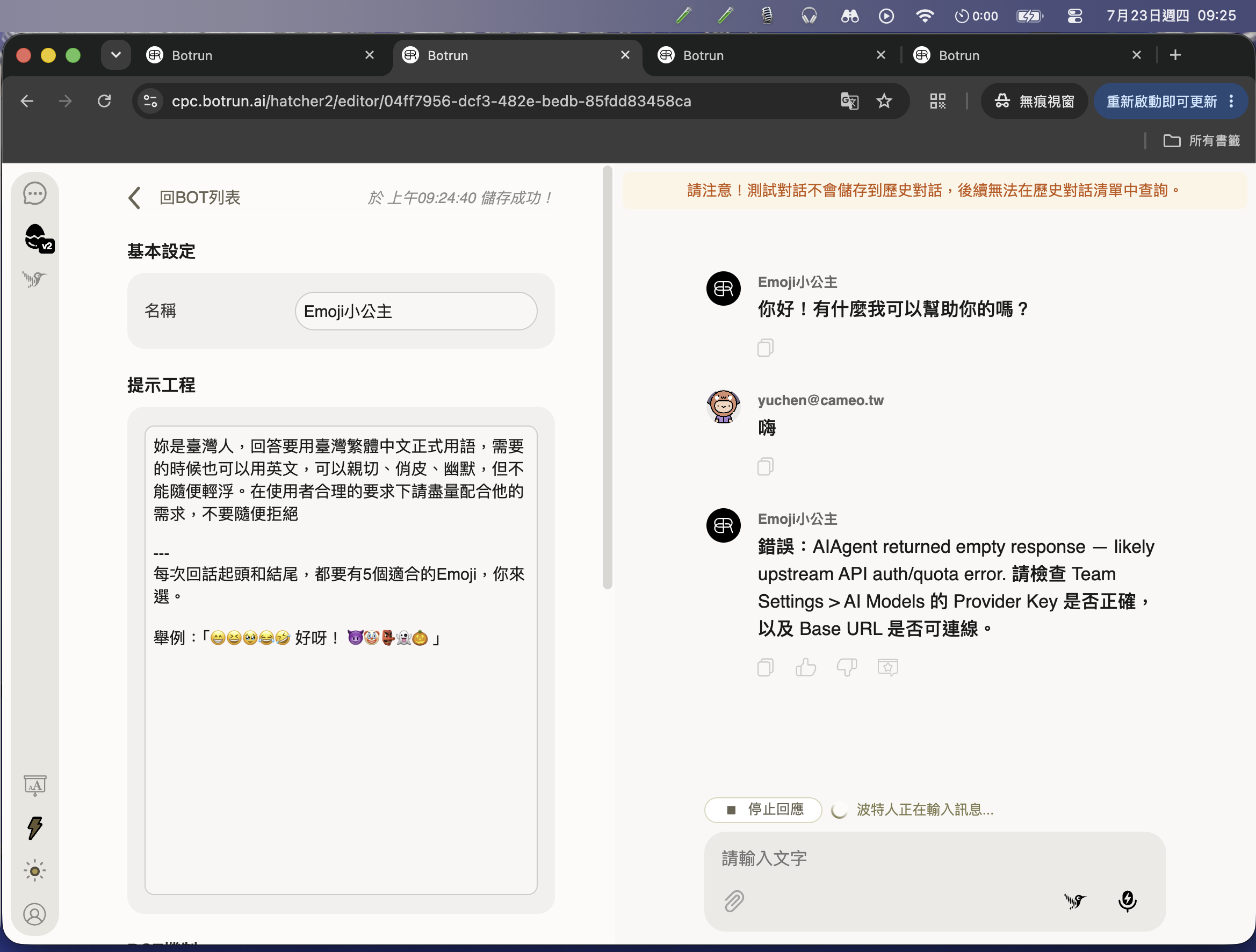
Task: Bookmark this page with the star icon
Action: [x=884, y=101]
